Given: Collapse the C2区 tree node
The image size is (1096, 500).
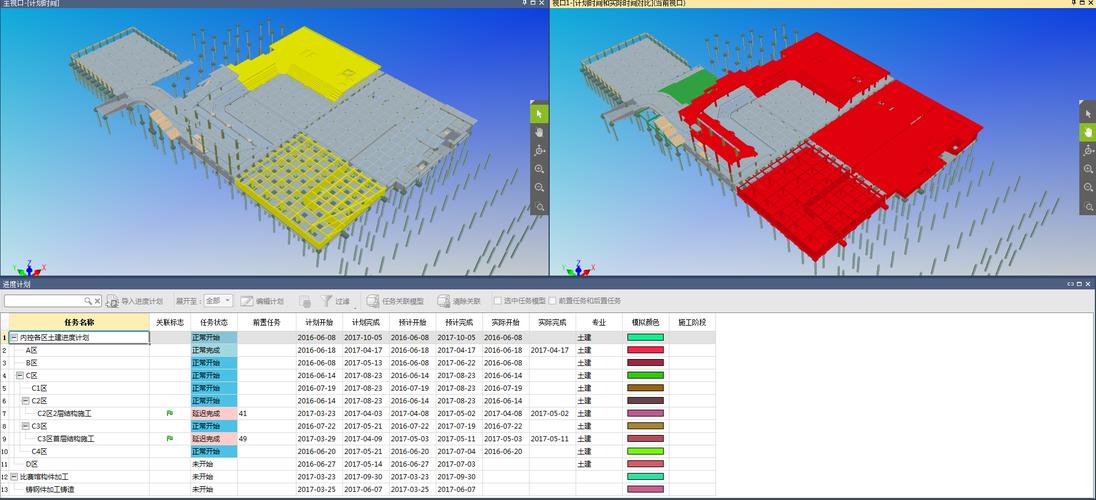Looking at the screenshot, I should [x=25, y=401].
